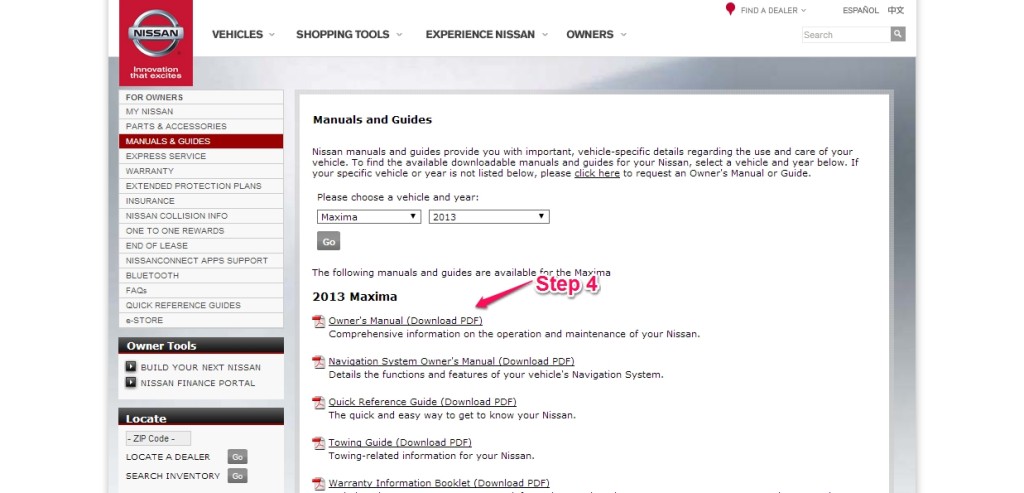Click the ZIP Code input field
Screen dimensions: 1024x493
[x=158, y=438]
